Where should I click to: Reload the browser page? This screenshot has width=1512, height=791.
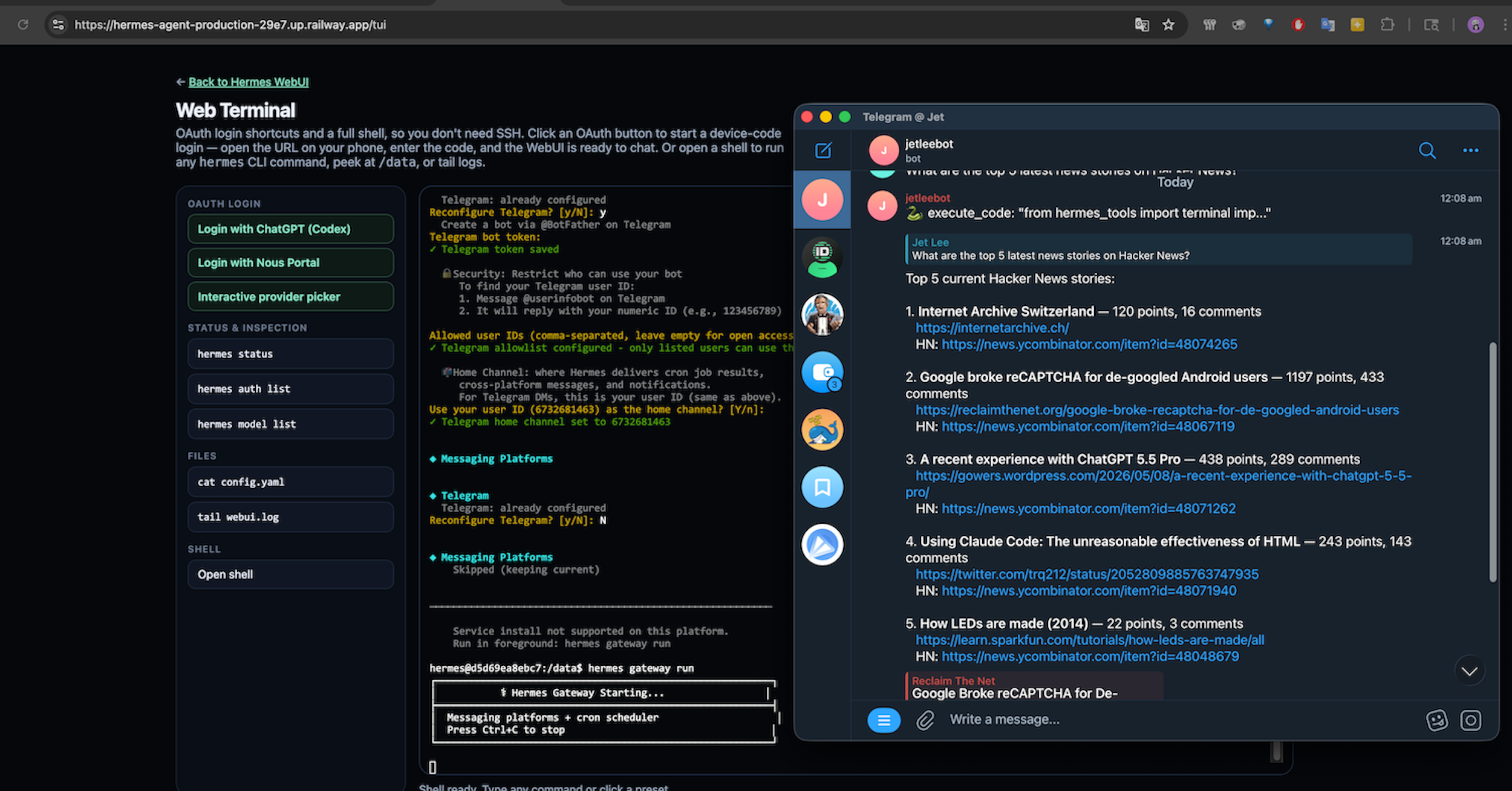coord(23,25)
